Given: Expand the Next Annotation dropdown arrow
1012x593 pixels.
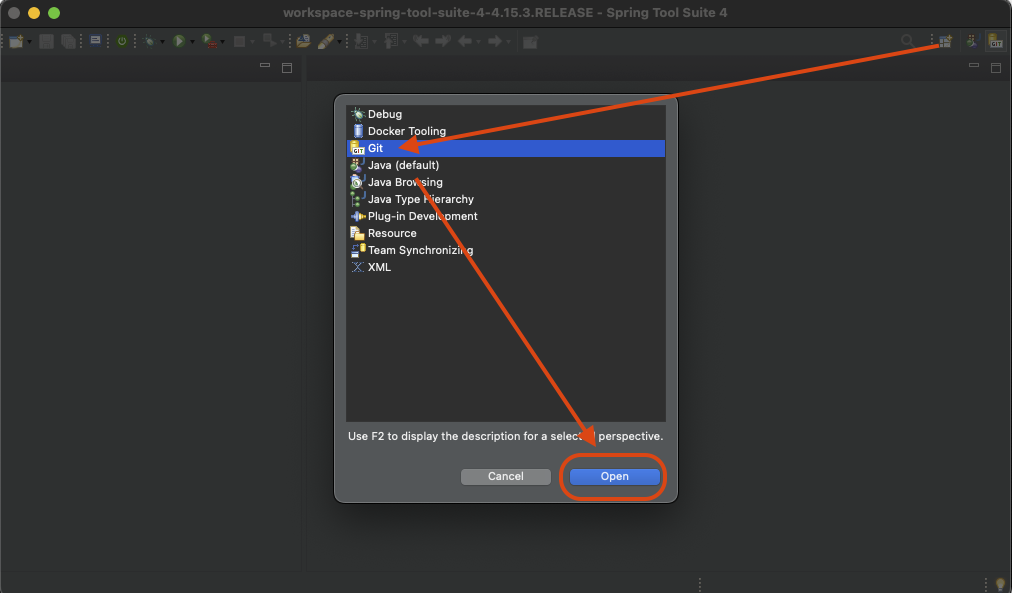Looking at the screenshot, I should pos(374,42).
